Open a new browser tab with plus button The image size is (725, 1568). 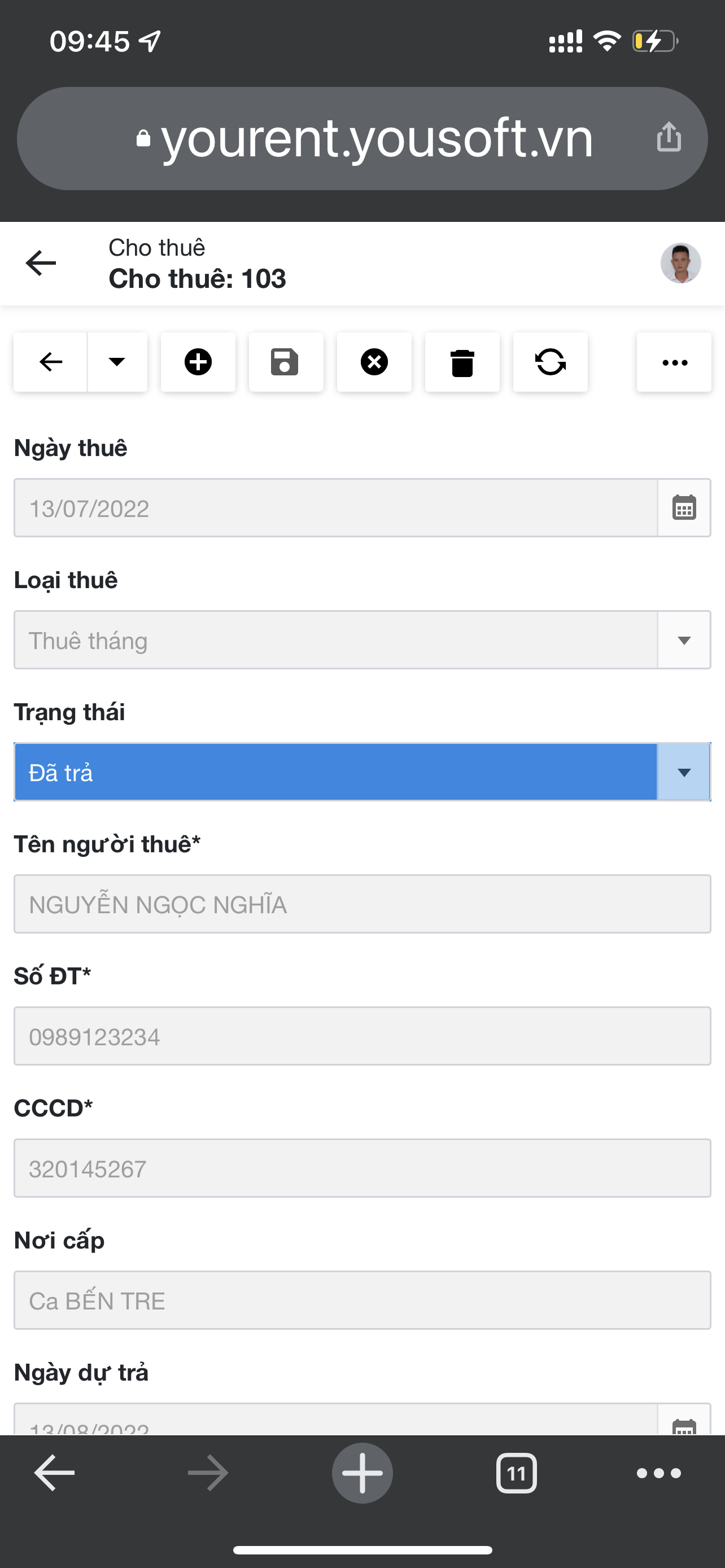(362, 1473)
